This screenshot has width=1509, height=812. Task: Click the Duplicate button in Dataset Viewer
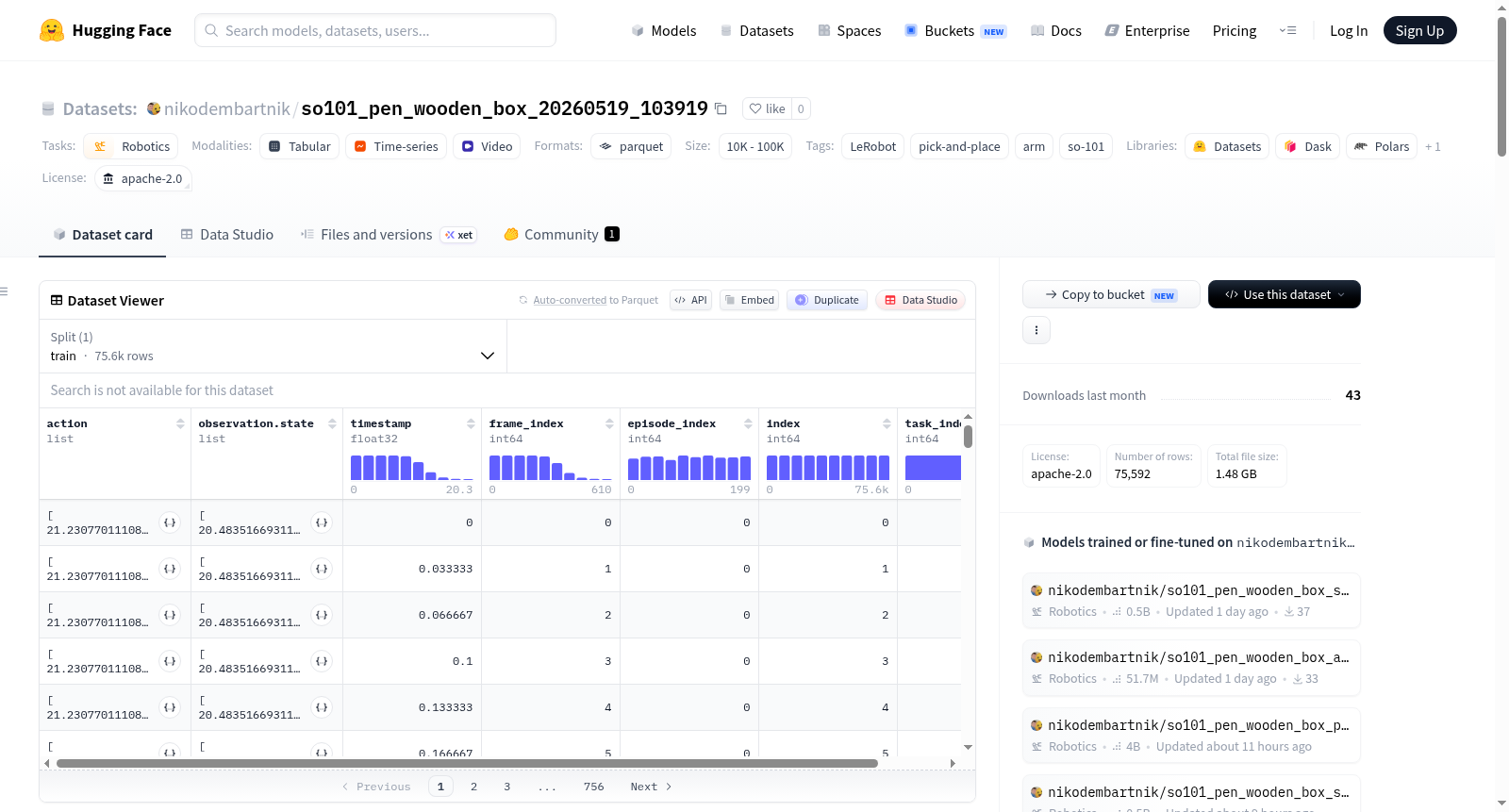tap(827, 300)
